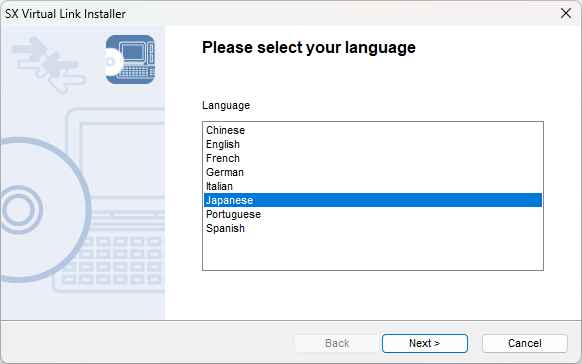Select Chinese in the language list
Screen dimensions: 582x364
coord(373,130)
